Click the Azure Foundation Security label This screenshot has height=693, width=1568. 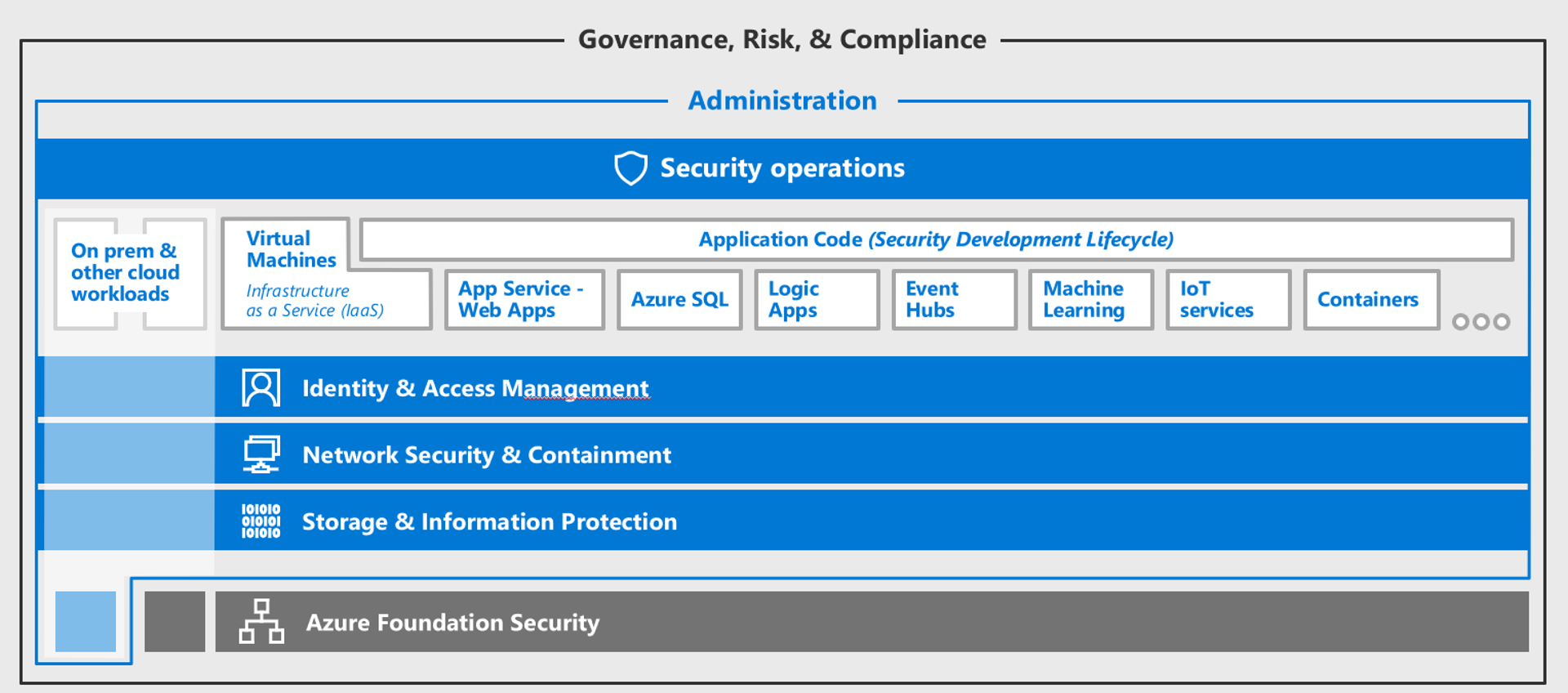(x=452, y=622)
